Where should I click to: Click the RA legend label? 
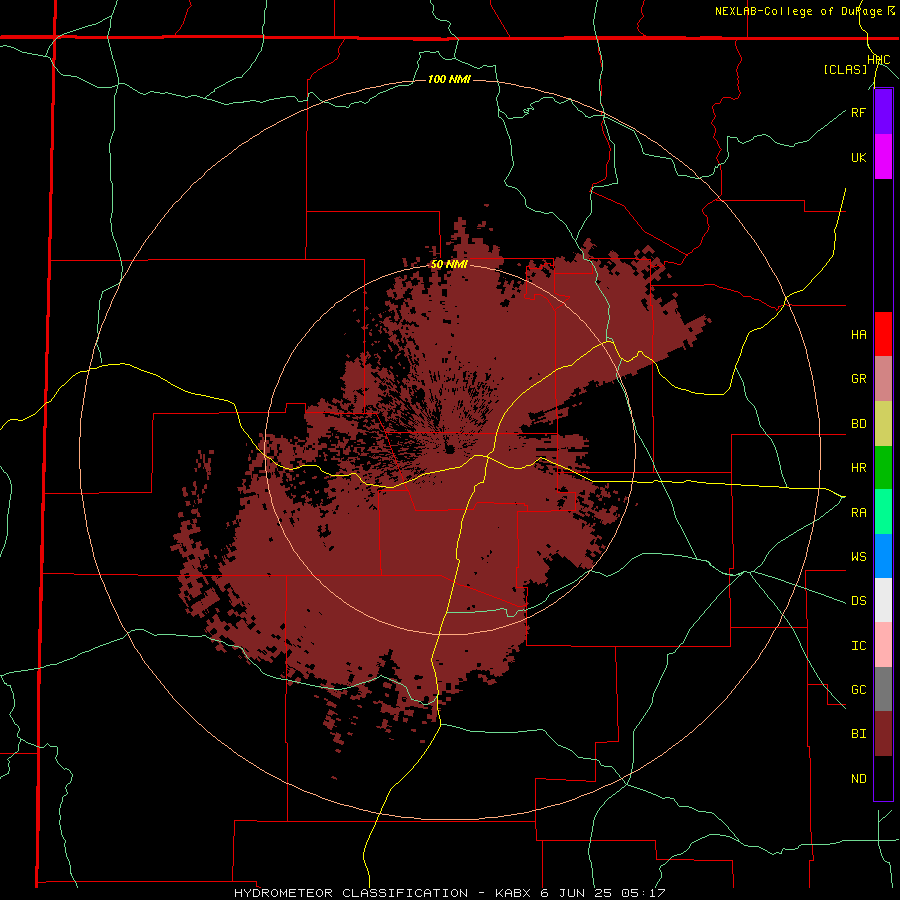[x=858, y=512]
